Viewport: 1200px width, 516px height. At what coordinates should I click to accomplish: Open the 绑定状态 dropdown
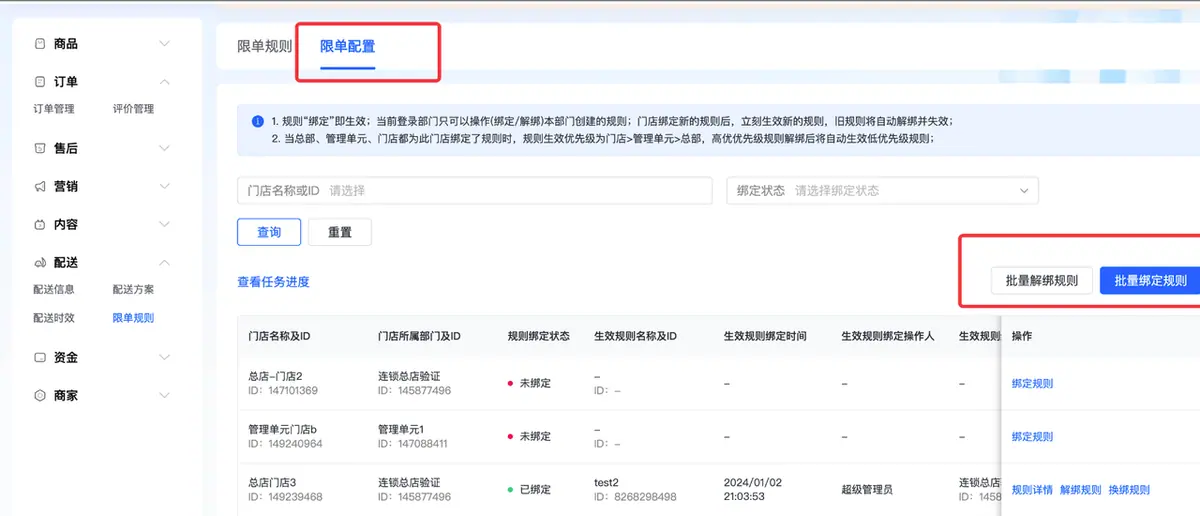[x=882, y=190]
